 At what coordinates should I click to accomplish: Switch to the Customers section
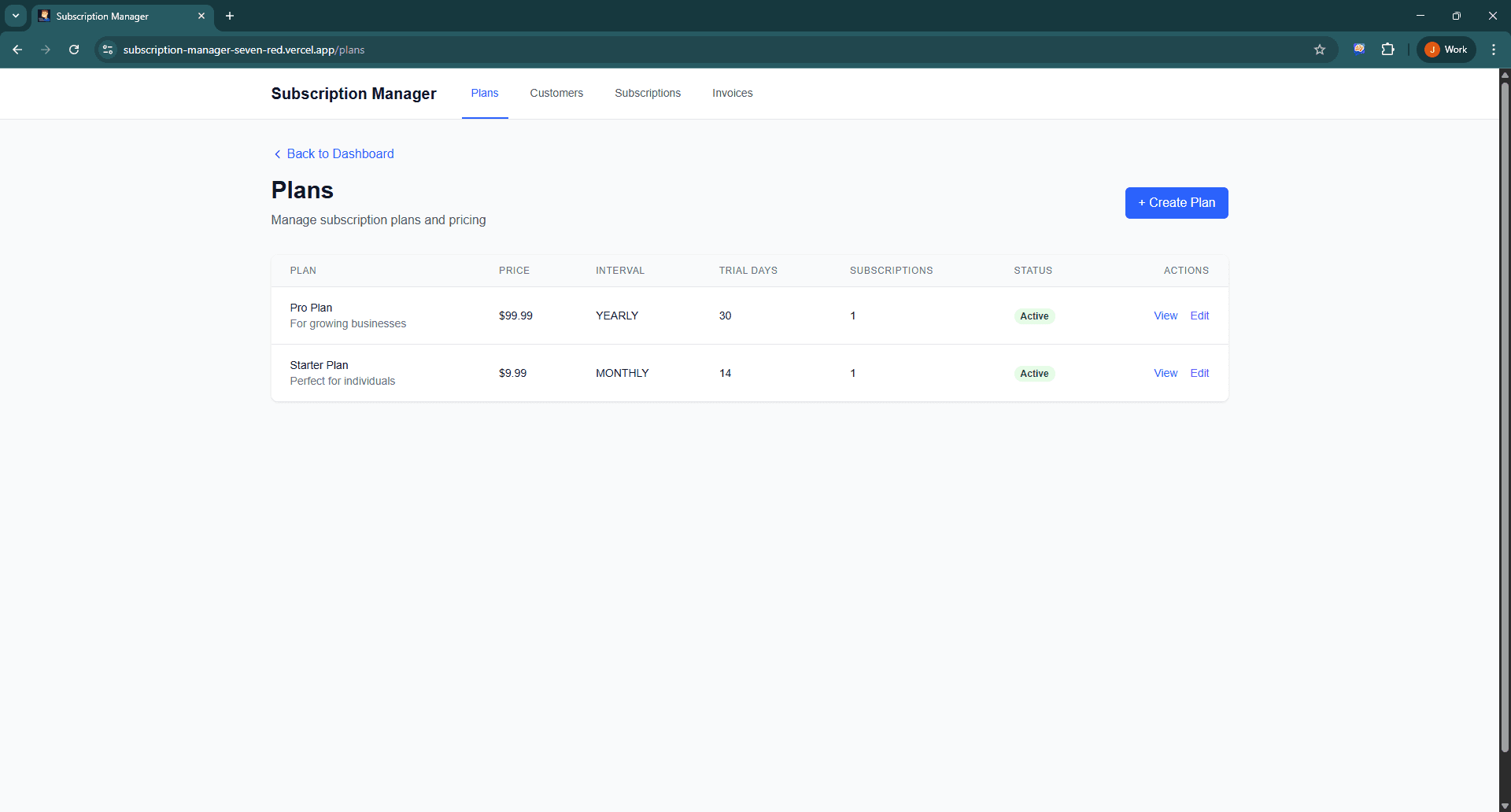[556, 93]
